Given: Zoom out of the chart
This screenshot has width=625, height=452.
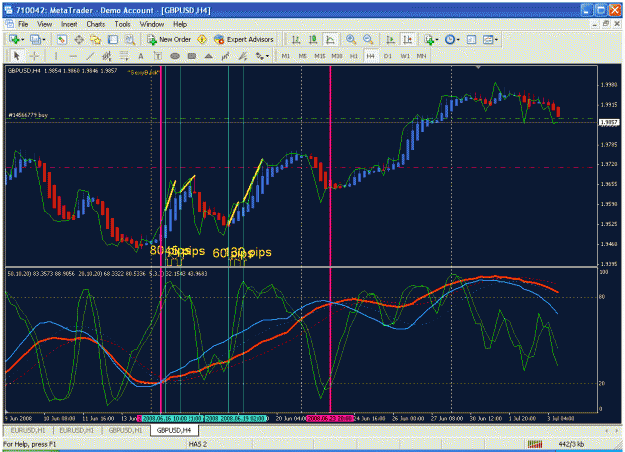Looking at the screenshot, I should point(368,39).
